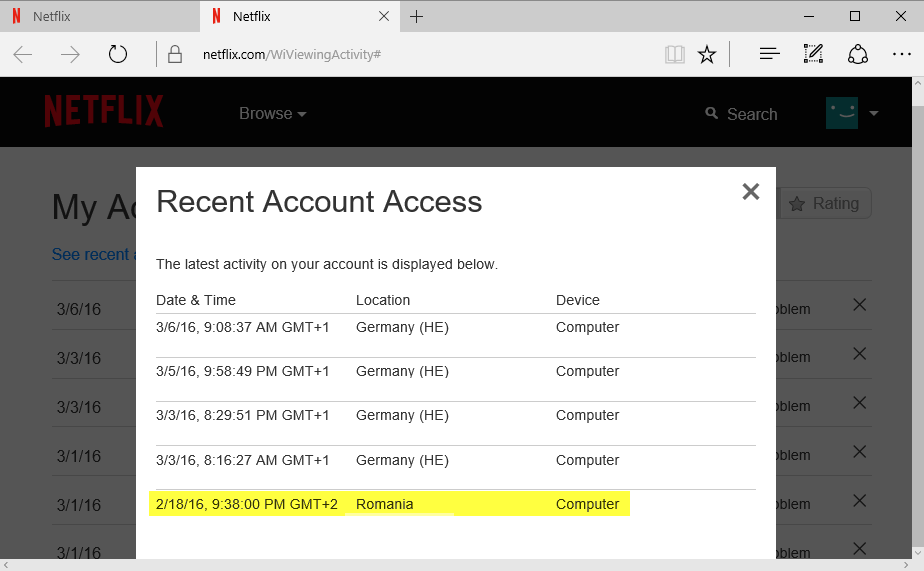Open the browser More actions ellipsis
The height and width of the screenshot is (571, 924).
click(902, 54)
